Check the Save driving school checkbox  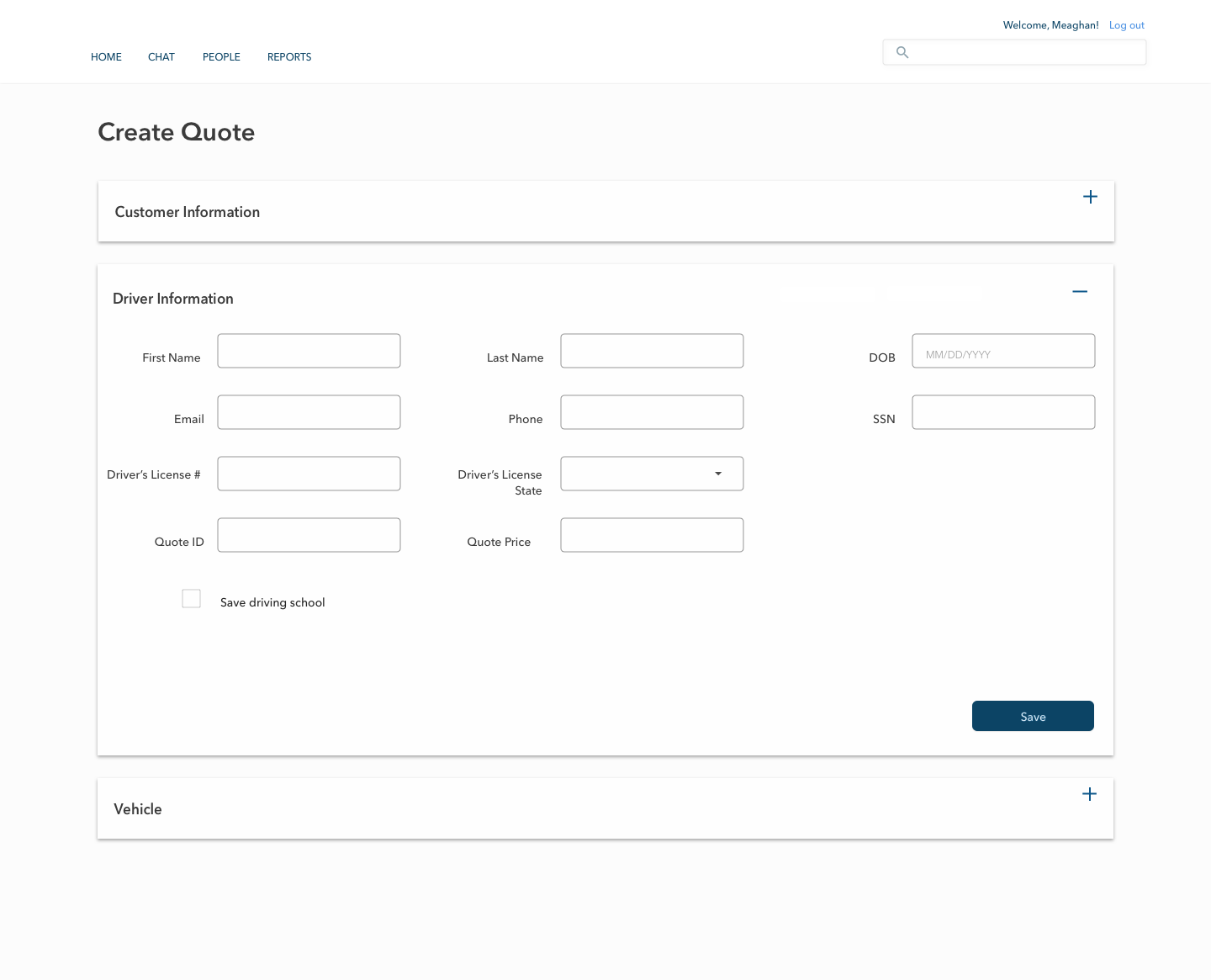point(192,599)
